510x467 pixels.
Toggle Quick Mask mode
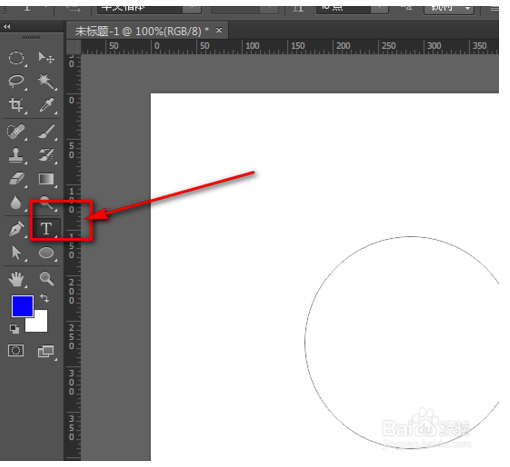click(16, 351)
